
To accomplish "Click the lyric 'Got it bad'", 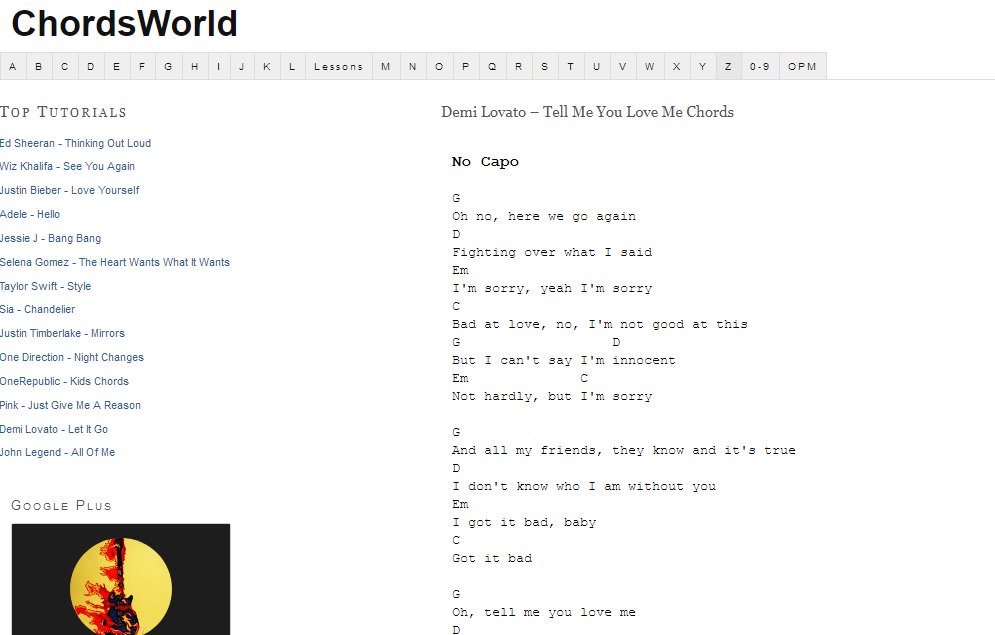I will 492,559.
